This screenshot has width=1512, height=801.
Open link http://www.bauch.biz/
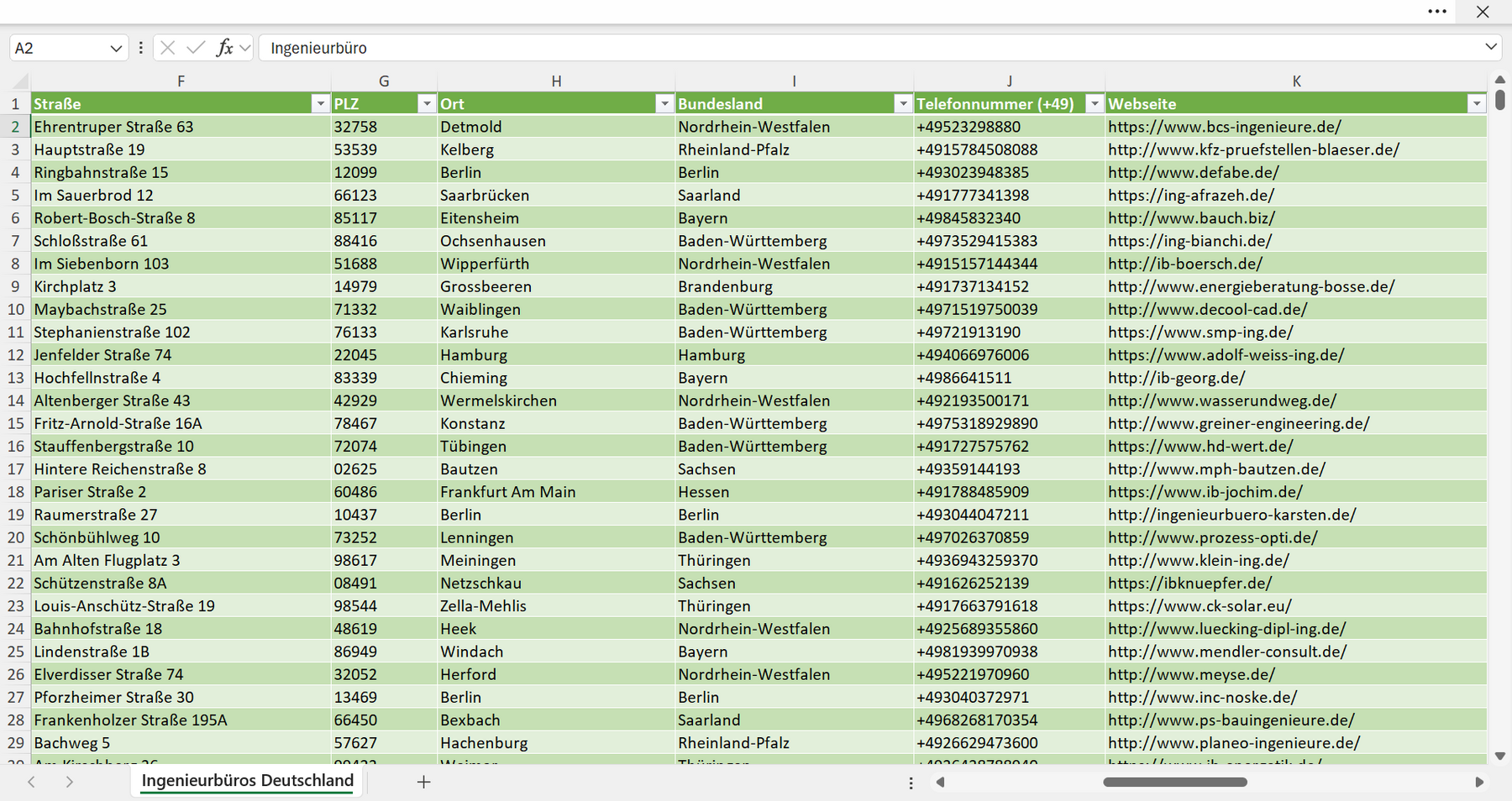(1191, 218)
